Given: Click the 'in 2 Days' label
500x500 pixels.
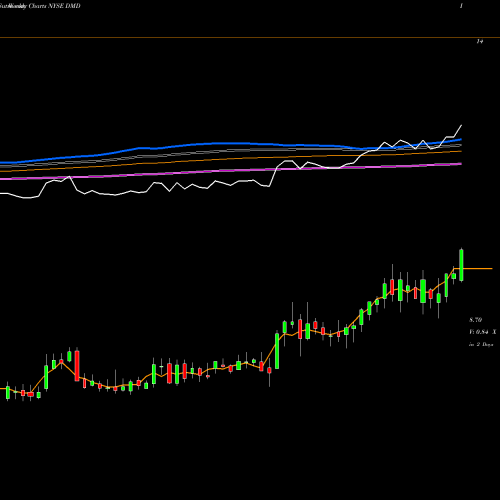Looking at the screenshot, I should coord(481,344).
